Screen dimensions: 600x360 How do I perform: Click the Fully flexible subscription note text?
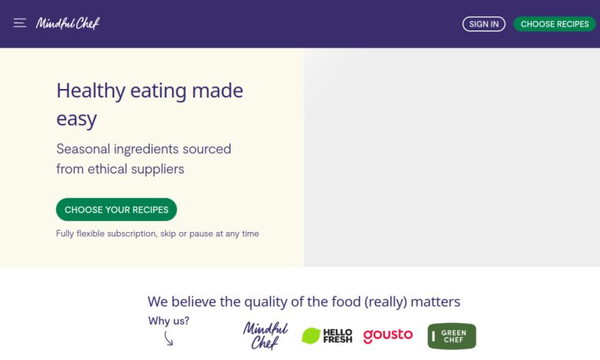(158, 234)
